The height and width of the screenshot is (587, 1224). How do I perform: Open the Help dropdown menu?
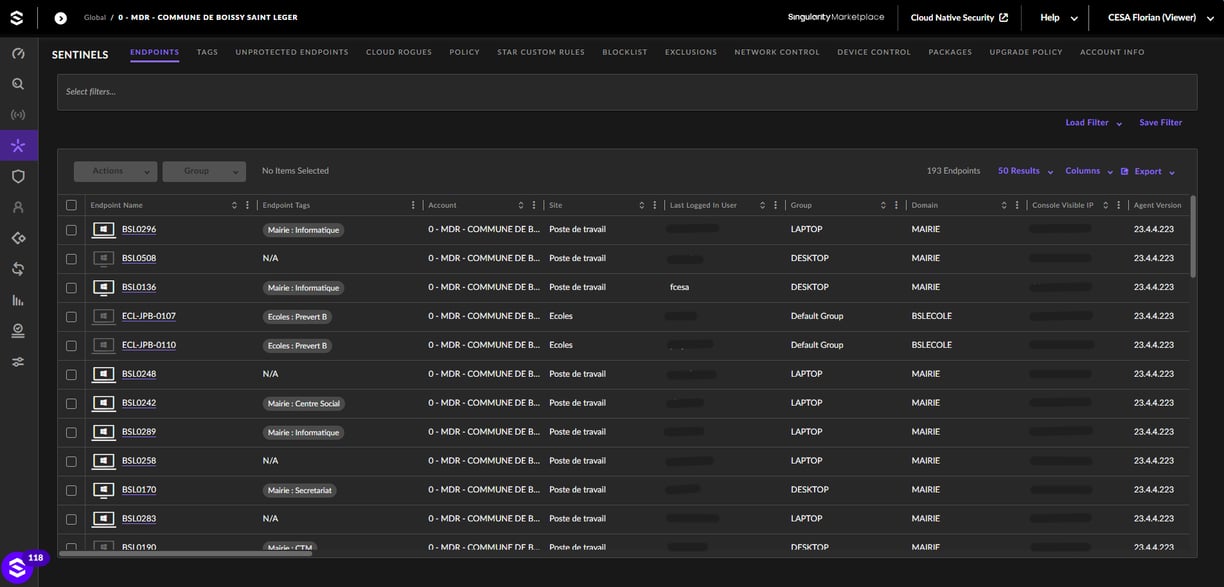point(1059,18)
